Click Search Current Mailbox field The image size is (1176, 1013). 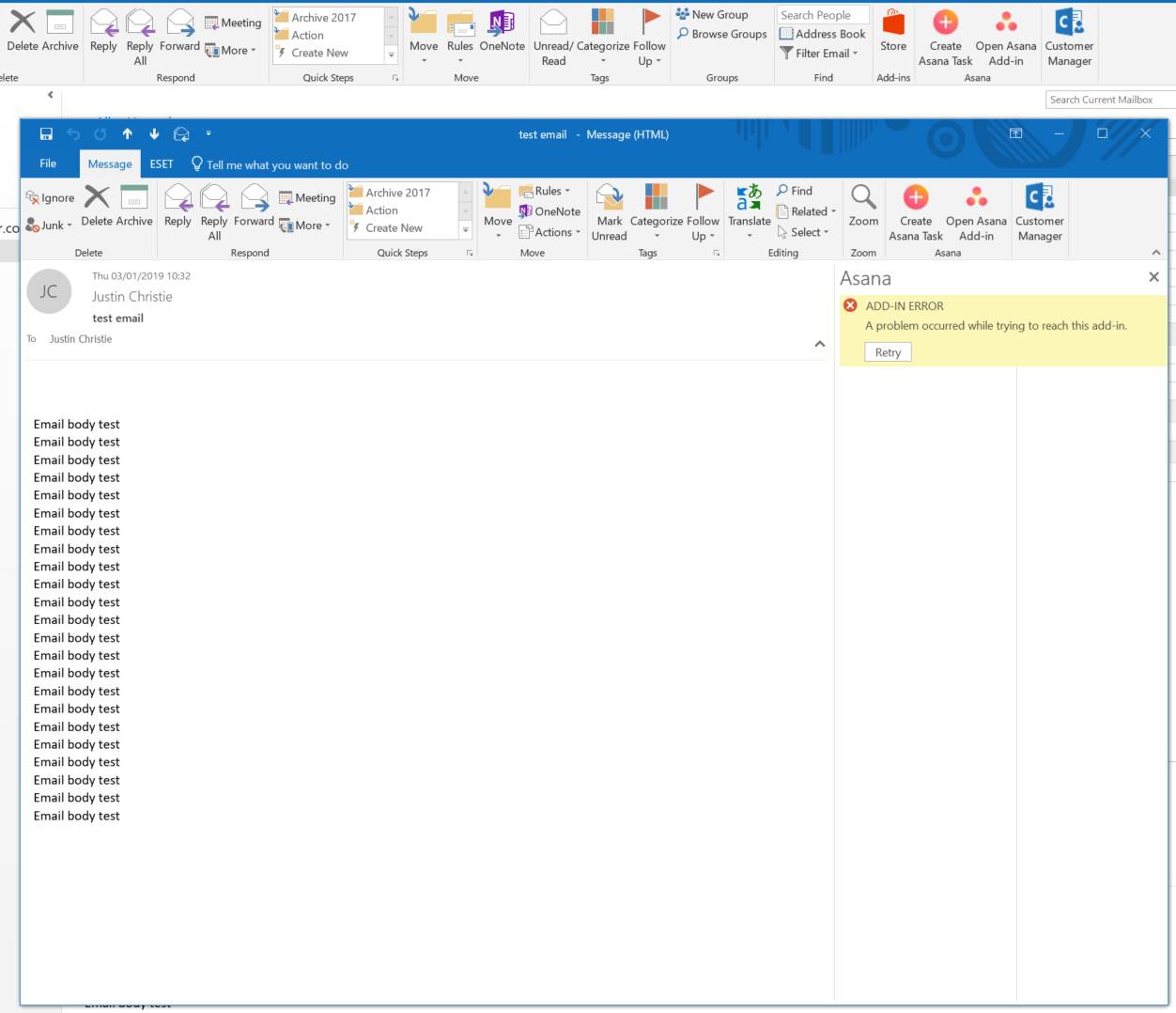click(1110, 100)
